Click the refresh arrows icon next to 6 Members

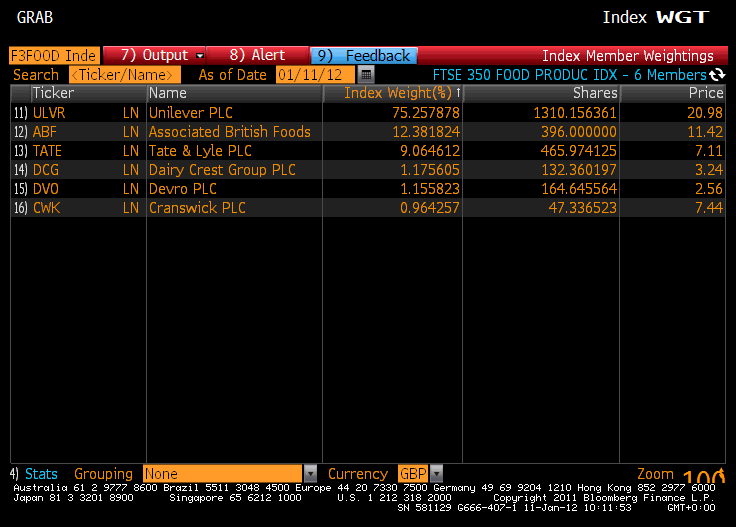pos(717,75)
